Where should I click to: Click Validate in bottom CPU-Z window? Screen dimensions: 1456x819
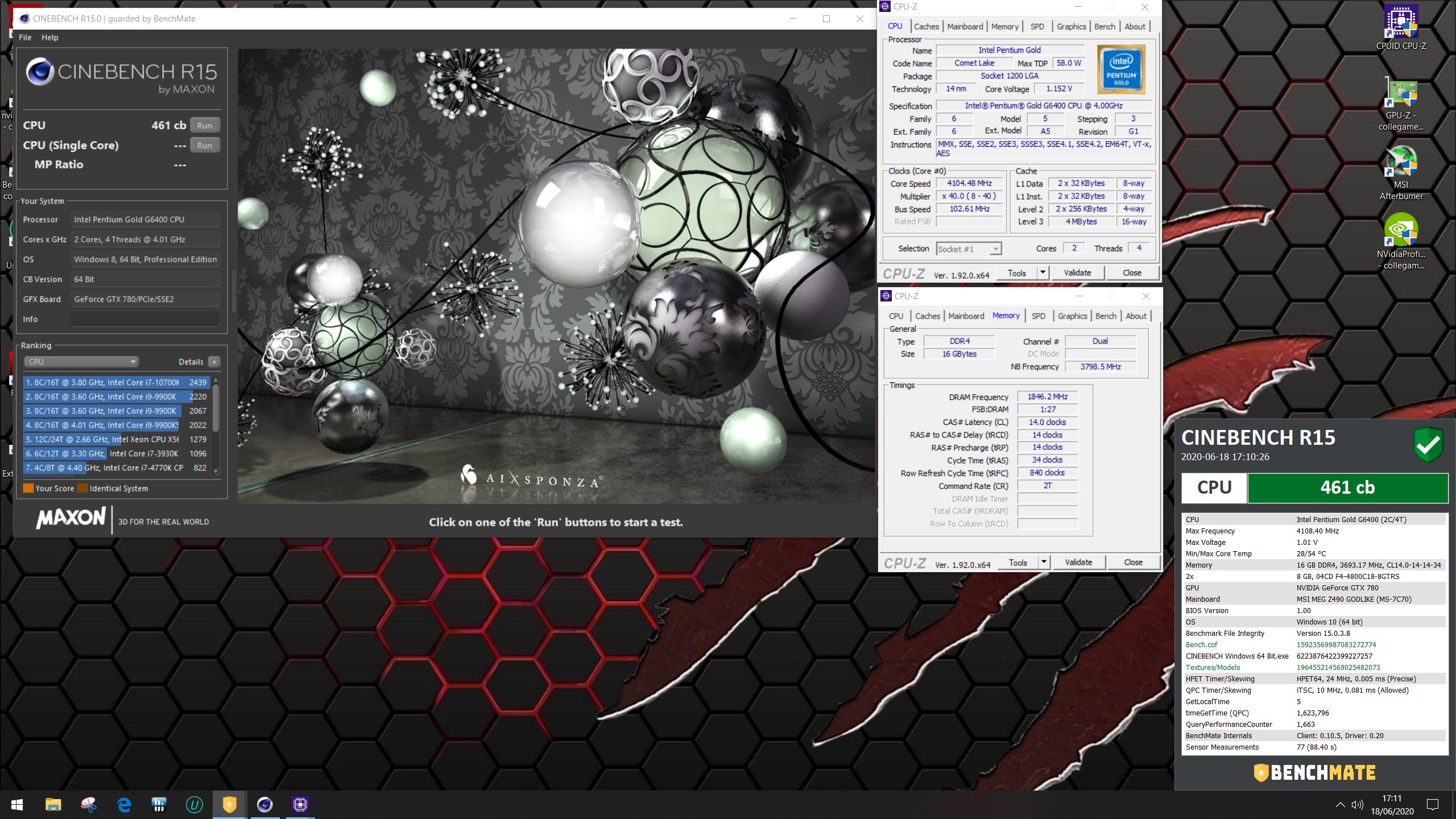(x=1079, y=562)
